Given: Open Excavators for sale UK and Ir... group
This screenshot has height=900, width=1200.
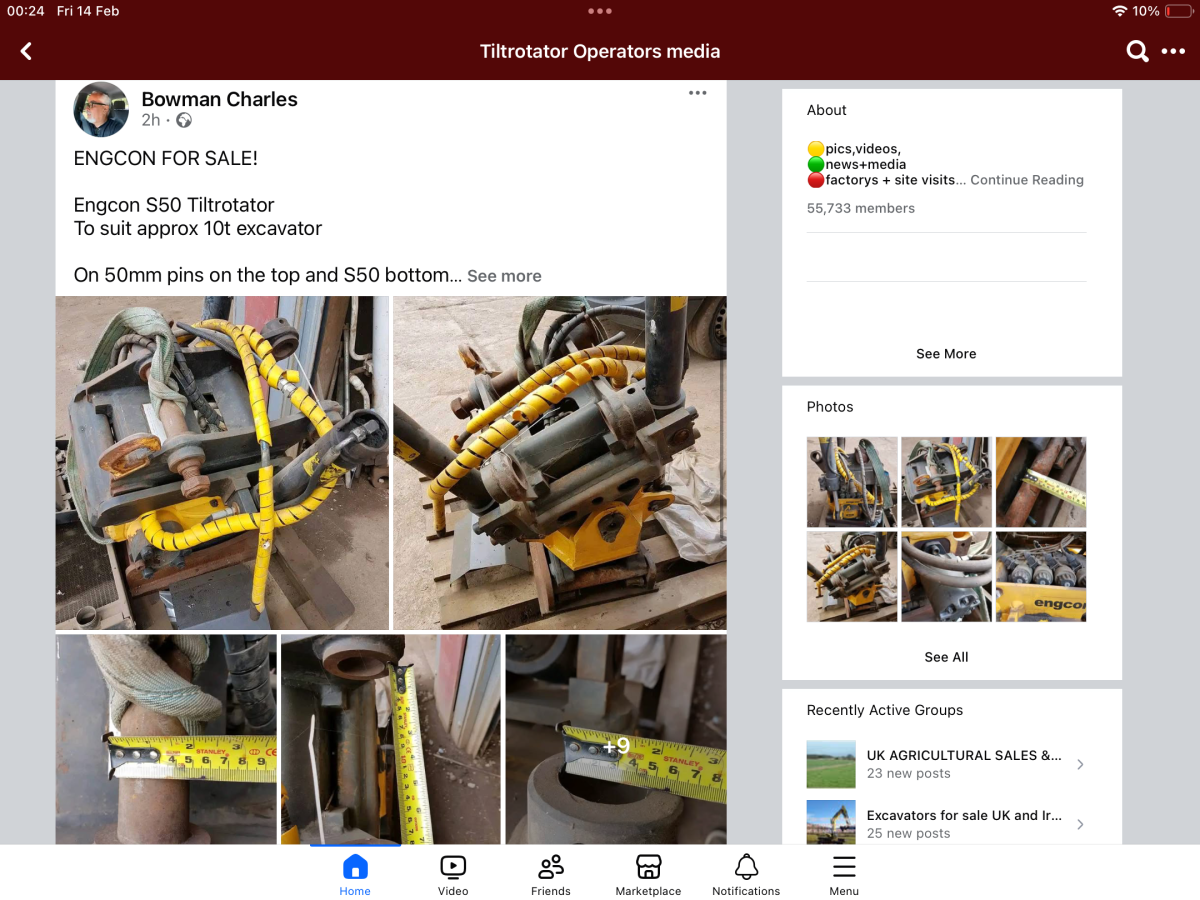Looking at the screenshot, I should pos(946,823).
